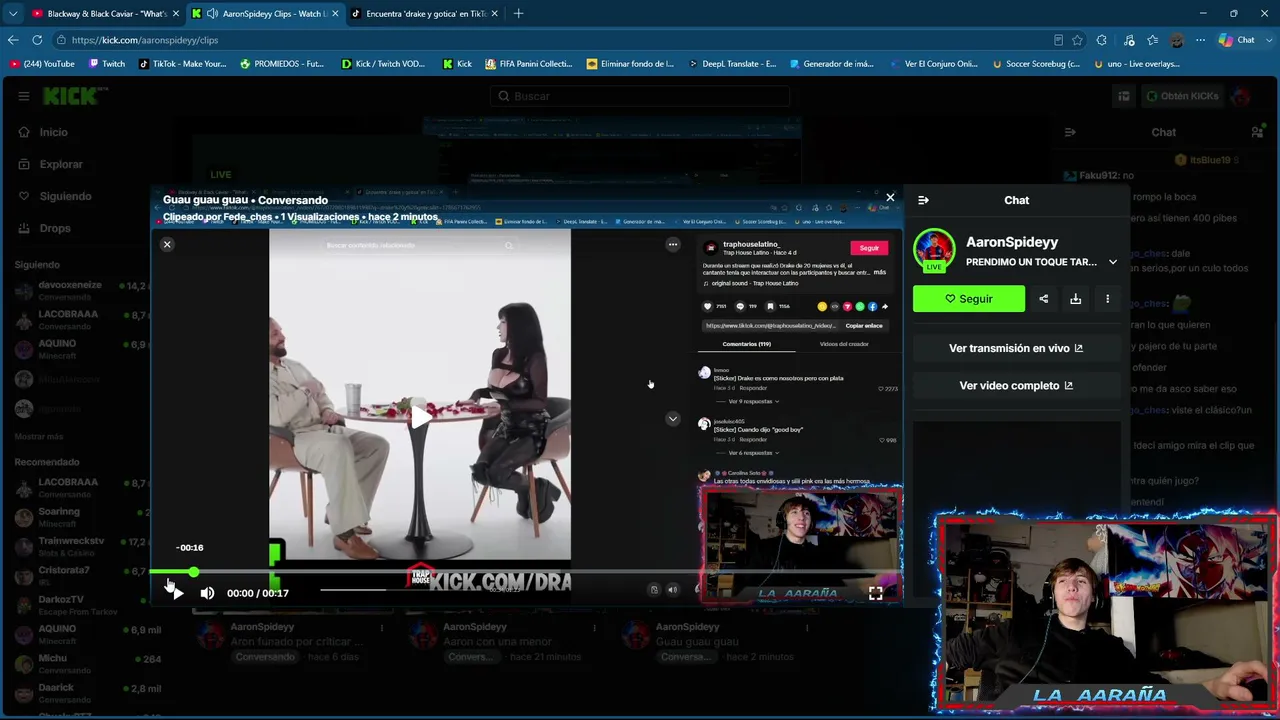
Task: Switch to the 'Encuentra drake y gotica' TikTok tab
Action: click(425, 14)
